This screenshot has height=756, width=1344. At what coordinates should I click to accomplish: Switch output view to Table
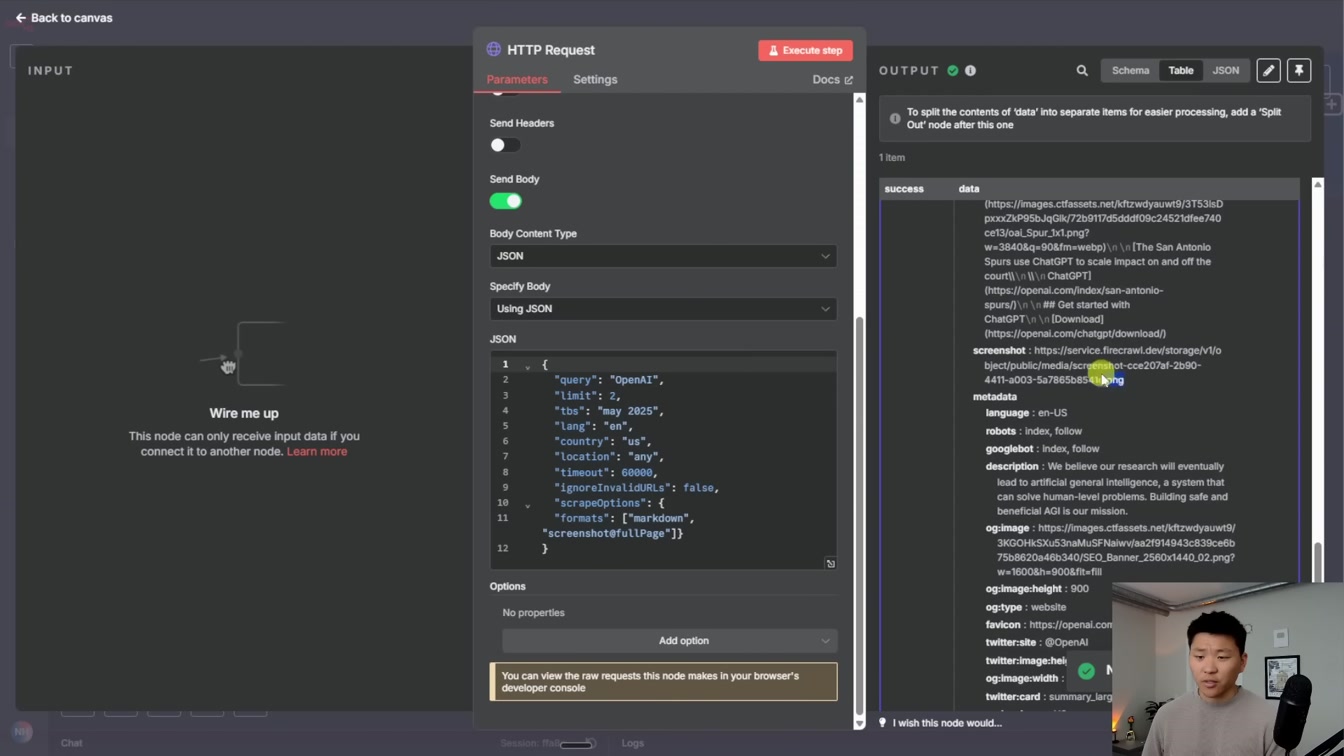(x=1181, y=71)
